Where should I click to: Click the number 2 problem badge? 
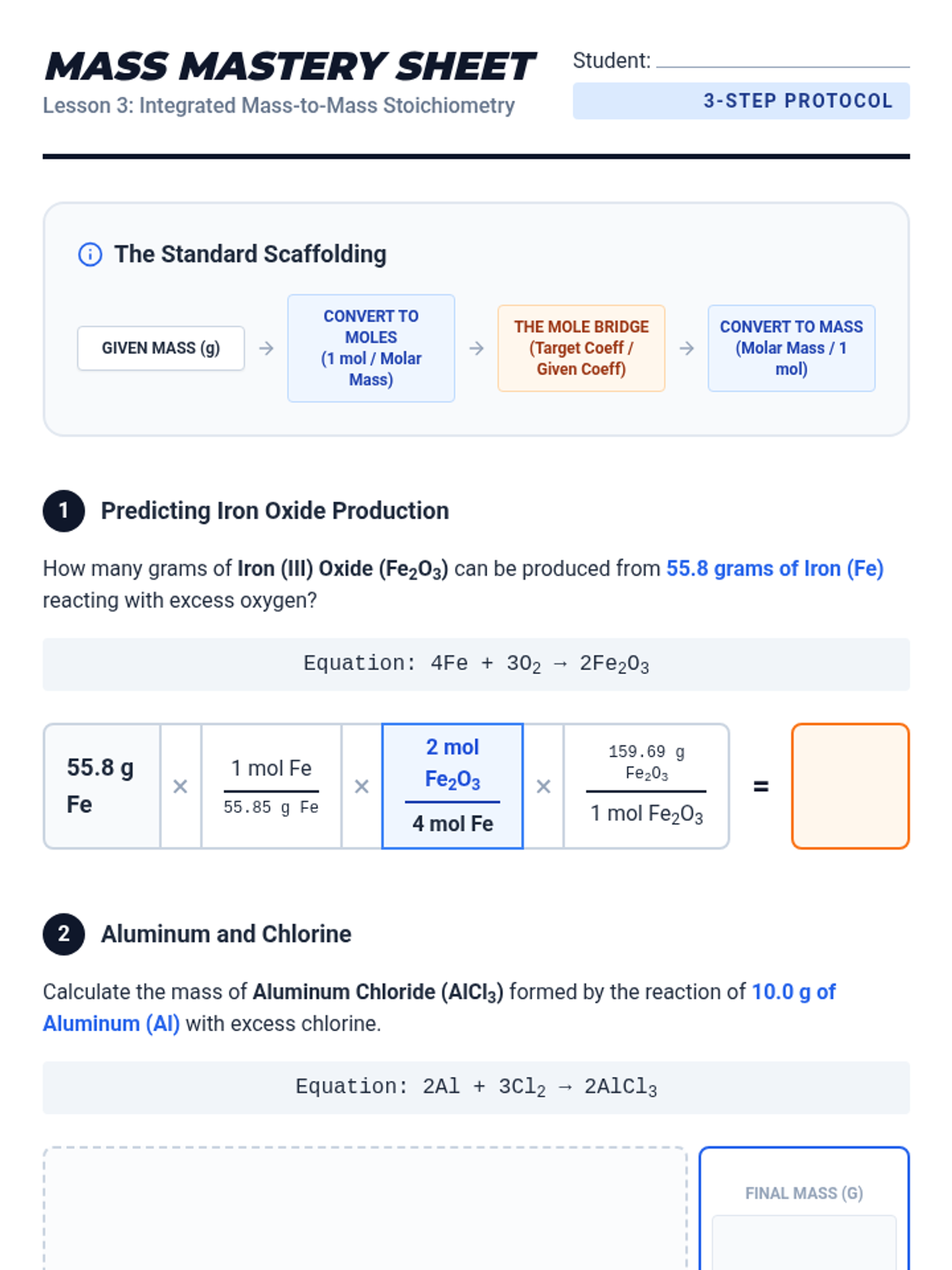point(63,933)
